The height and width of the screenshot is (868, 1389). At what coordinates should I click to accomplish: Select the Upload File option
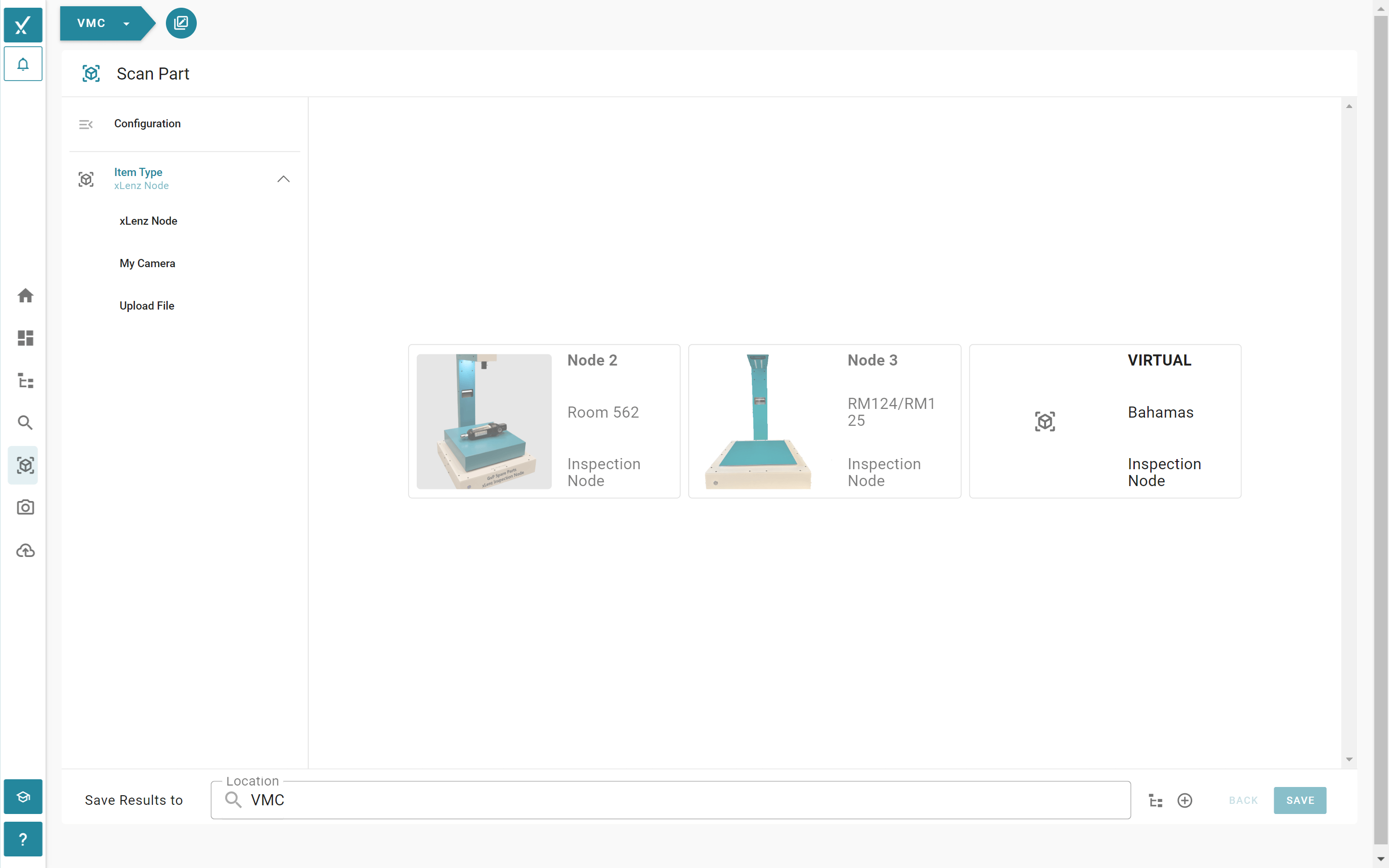click(146, 305)
